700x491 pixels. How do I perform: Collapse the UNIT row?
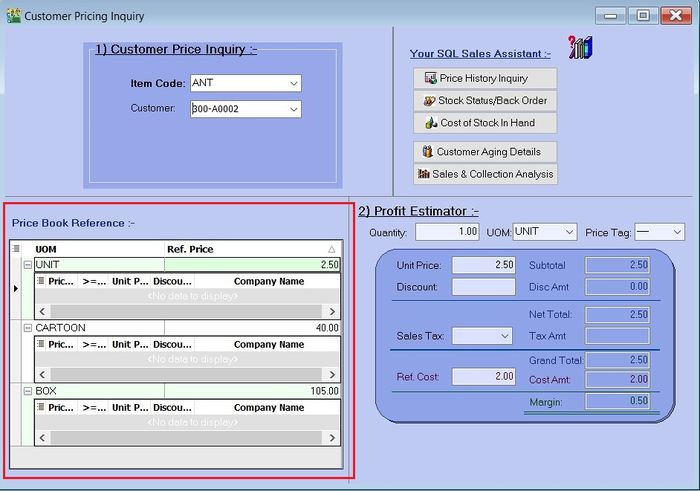coord(28,265)
